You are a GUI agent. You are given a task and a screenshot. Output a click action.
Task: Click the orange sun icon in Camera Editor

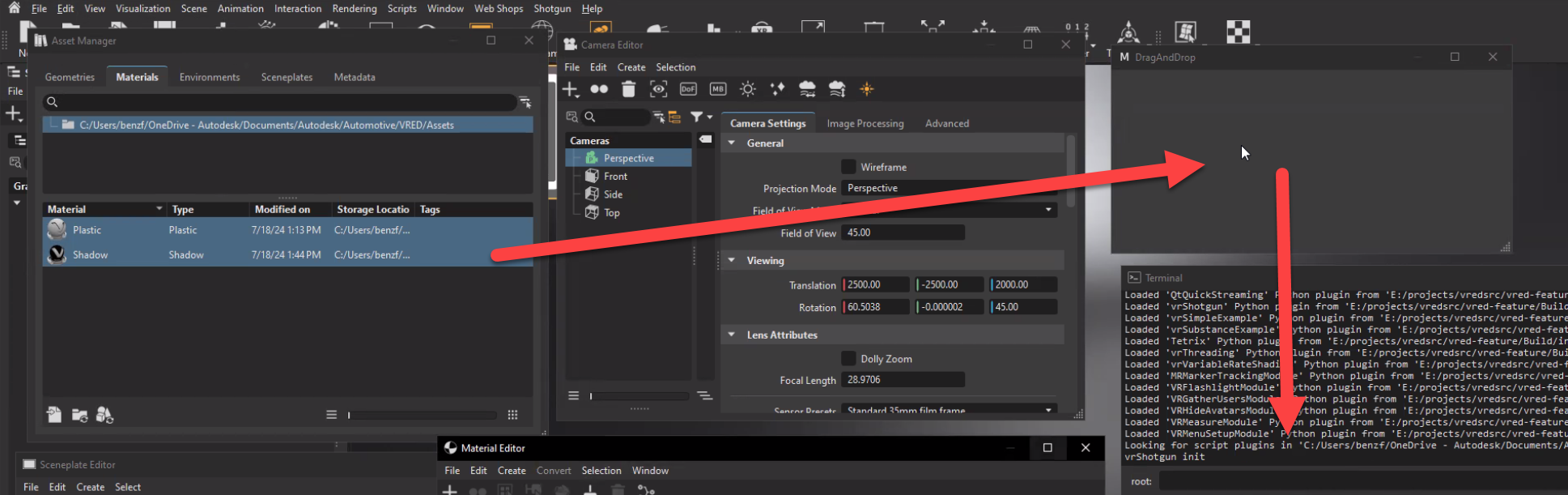click(x=867, y=89)
